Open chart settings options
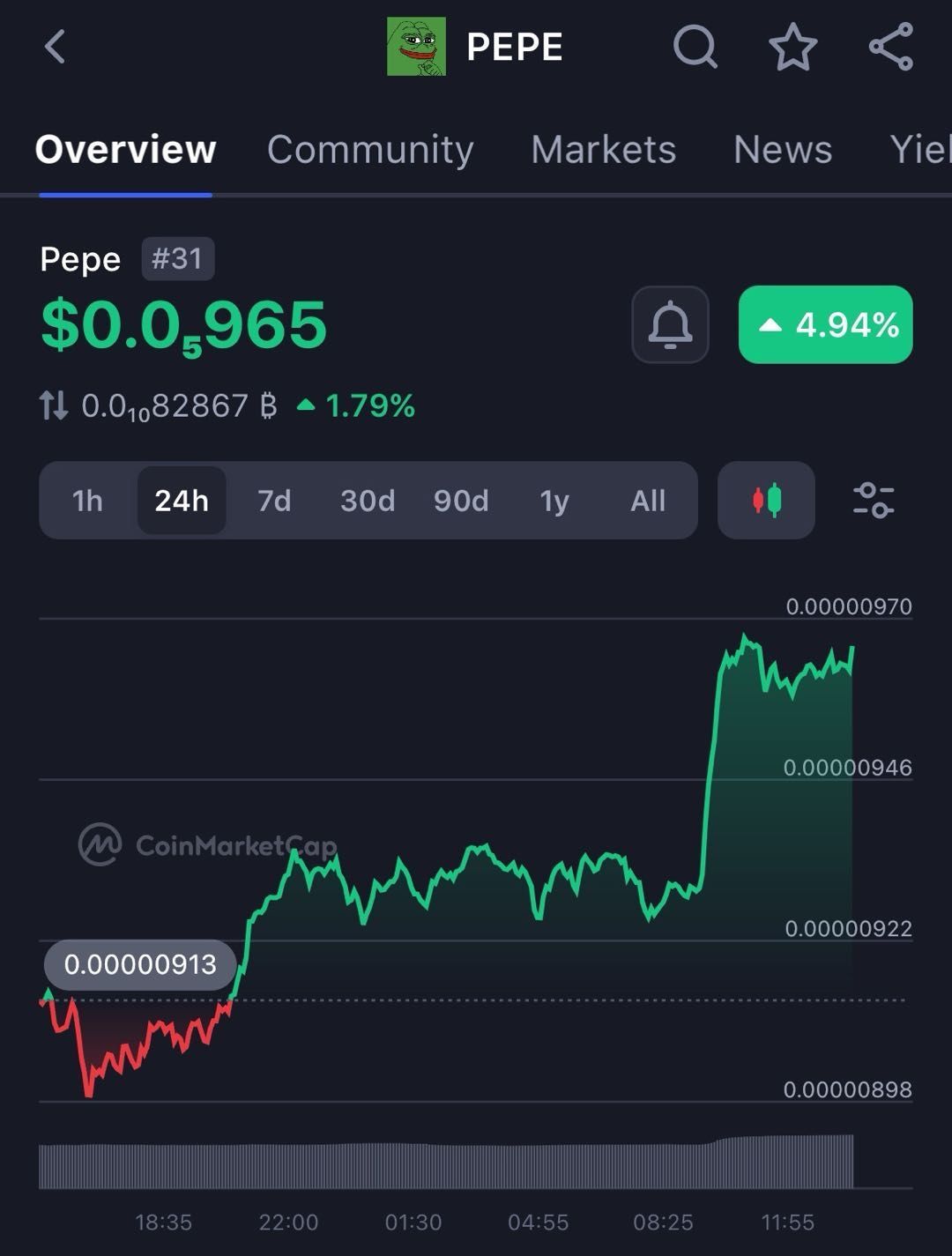The height and width of the screenshot is (1256, 952). (874, 501)
